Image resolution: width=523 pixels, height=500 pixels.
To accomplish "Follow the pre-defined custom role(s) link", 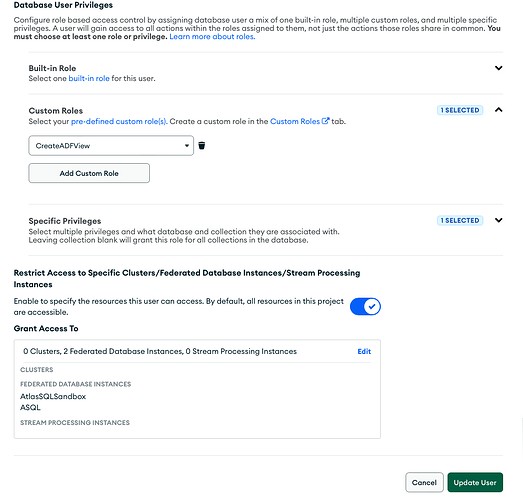I will [x=118, y=121].
